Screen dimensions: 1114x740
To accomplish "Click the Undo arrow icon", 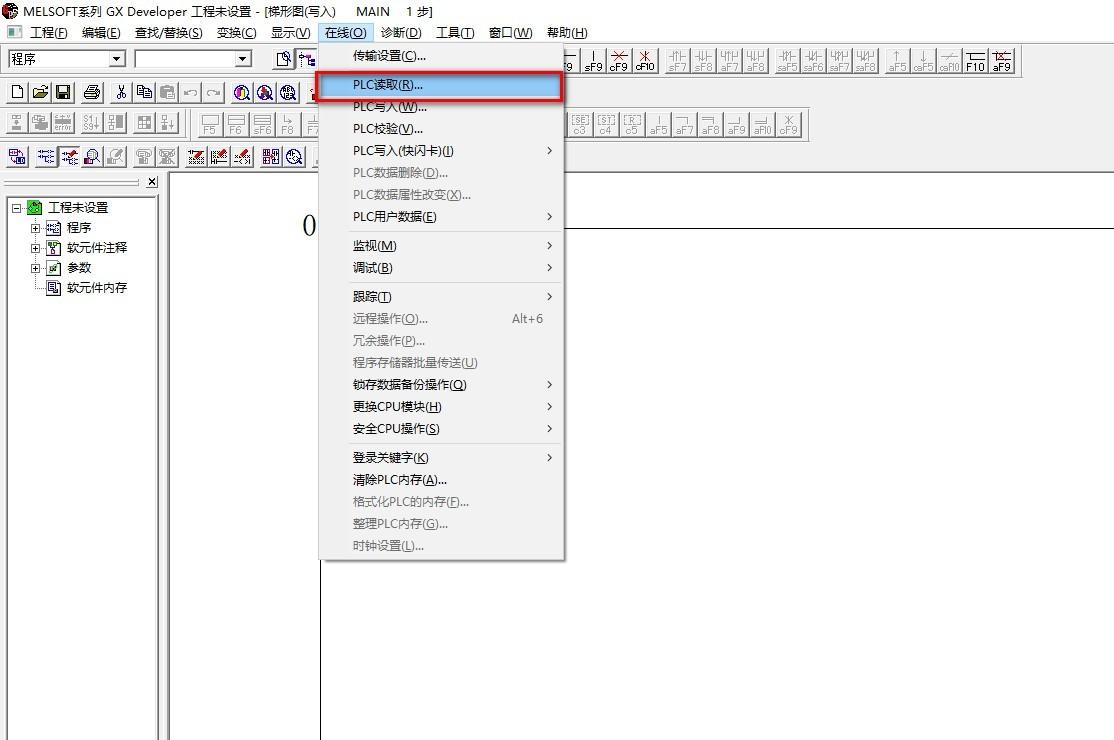I will [190, 92].
